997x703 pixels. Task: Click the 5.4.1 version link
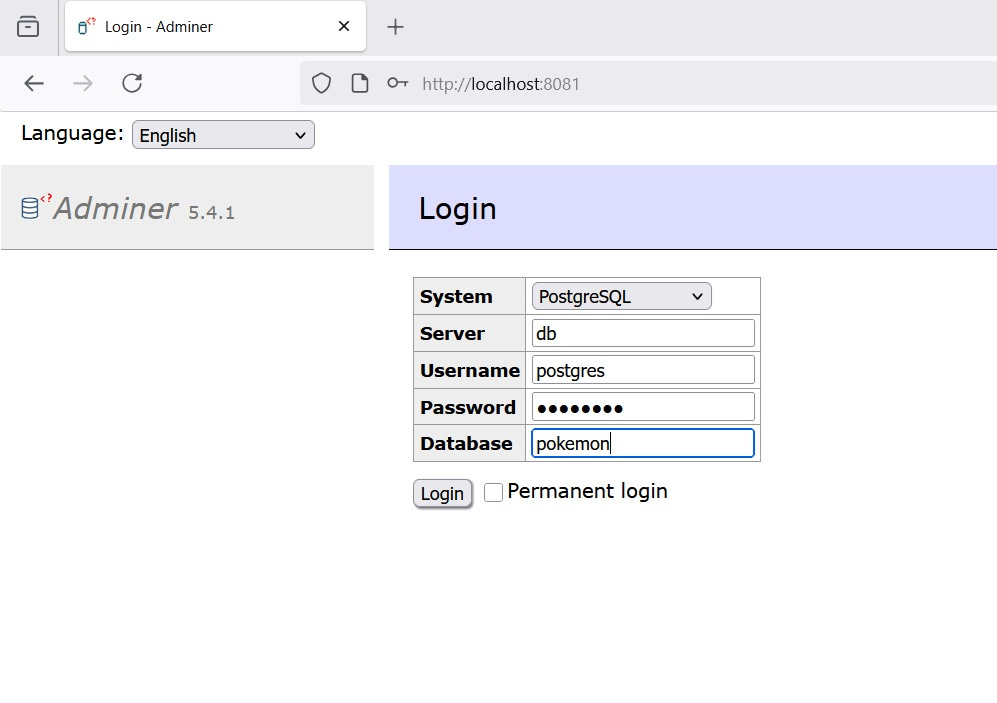[211, 212]
